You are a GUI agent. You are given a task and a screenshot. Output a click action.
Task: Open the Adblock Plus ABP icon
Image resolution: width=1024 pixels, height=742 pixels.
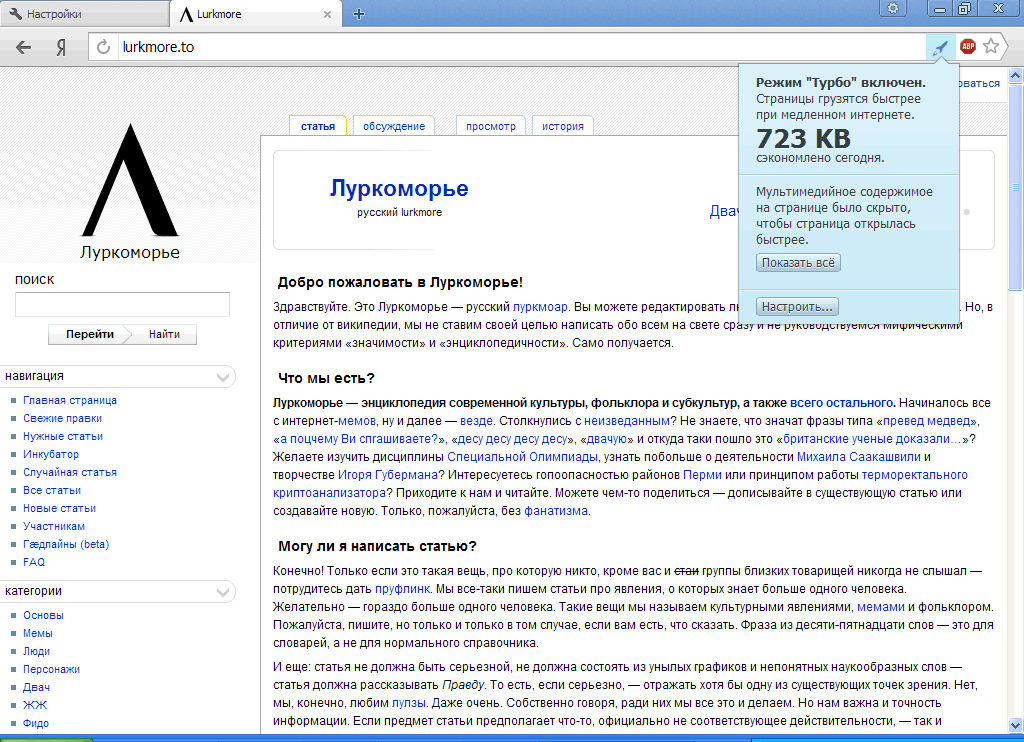coord(968,46)
